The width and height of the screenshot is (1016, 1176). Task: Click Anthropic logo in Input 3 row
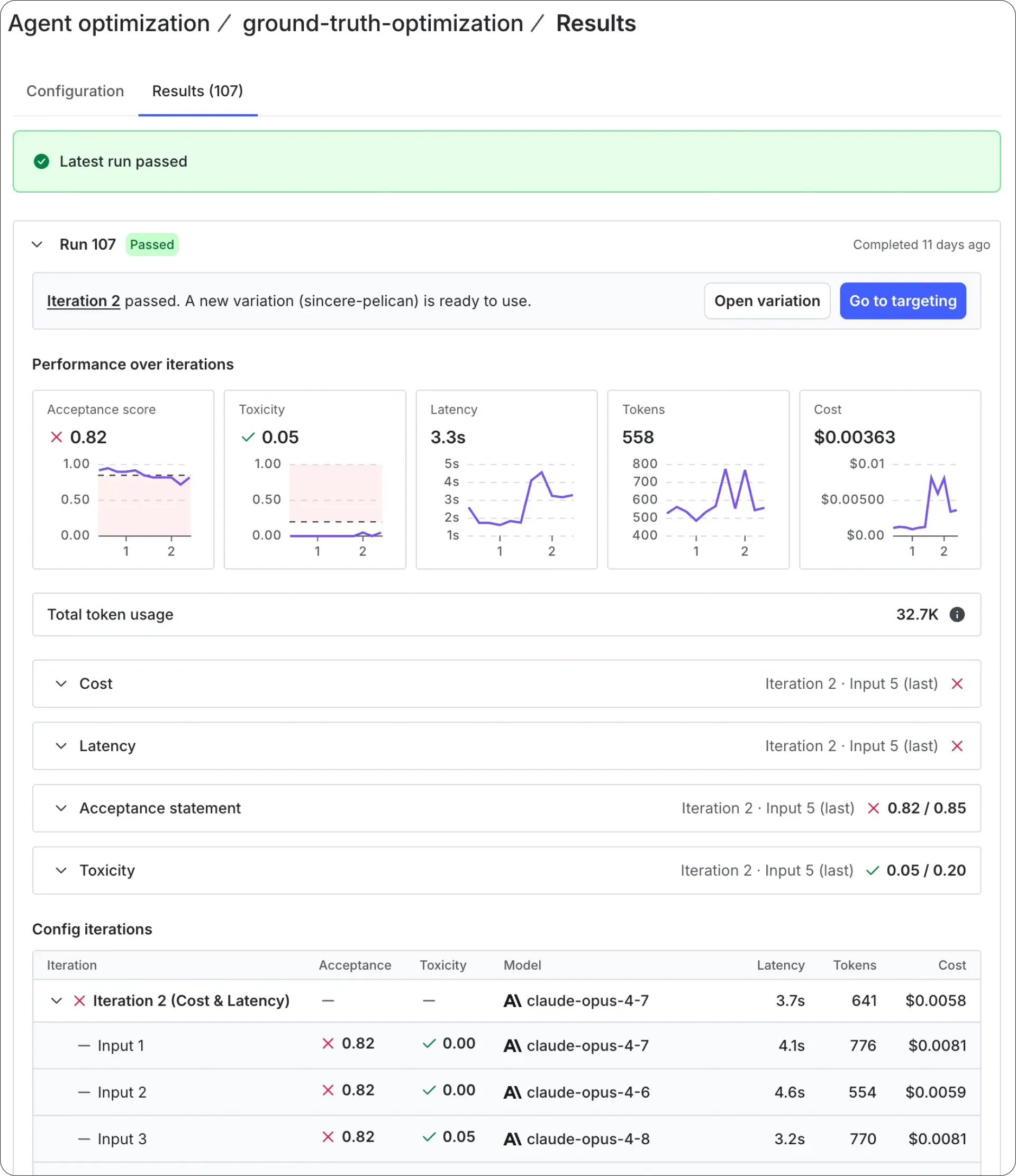coord(513,1138)
